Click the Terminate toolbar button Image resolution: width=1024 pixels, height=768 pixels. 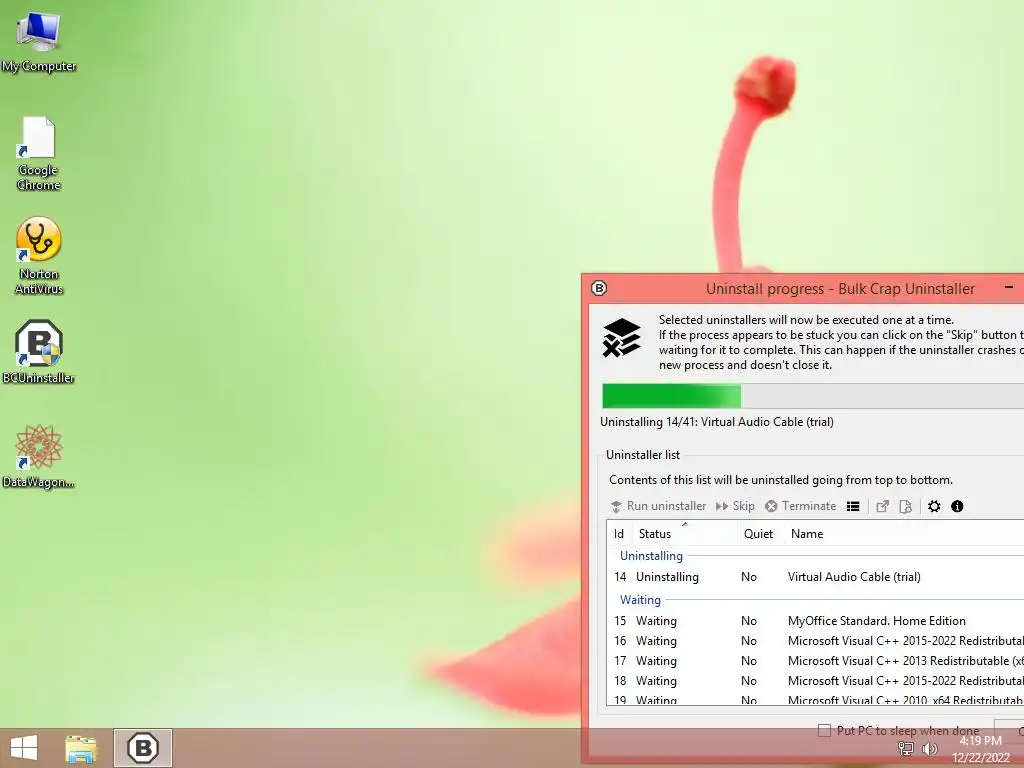click(x=801, y=506)
